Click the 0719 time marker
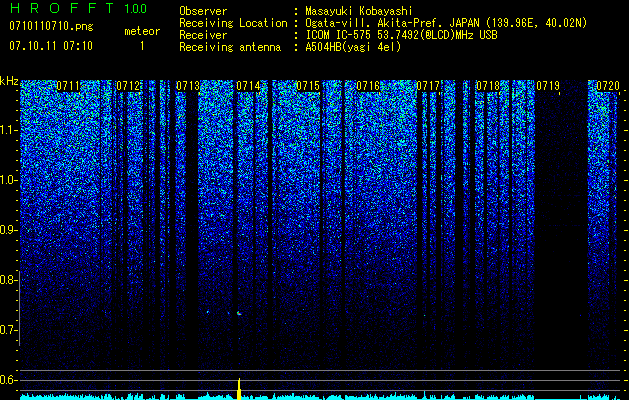 pyautogui.click(x=548, y=86)
